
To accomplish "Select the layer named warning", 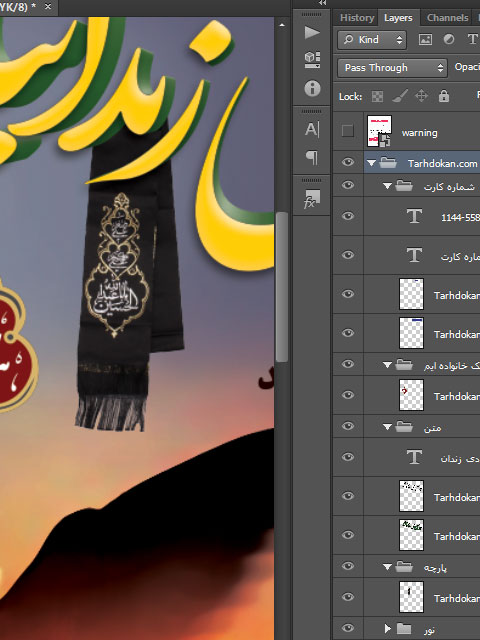I will pos(419,133).
